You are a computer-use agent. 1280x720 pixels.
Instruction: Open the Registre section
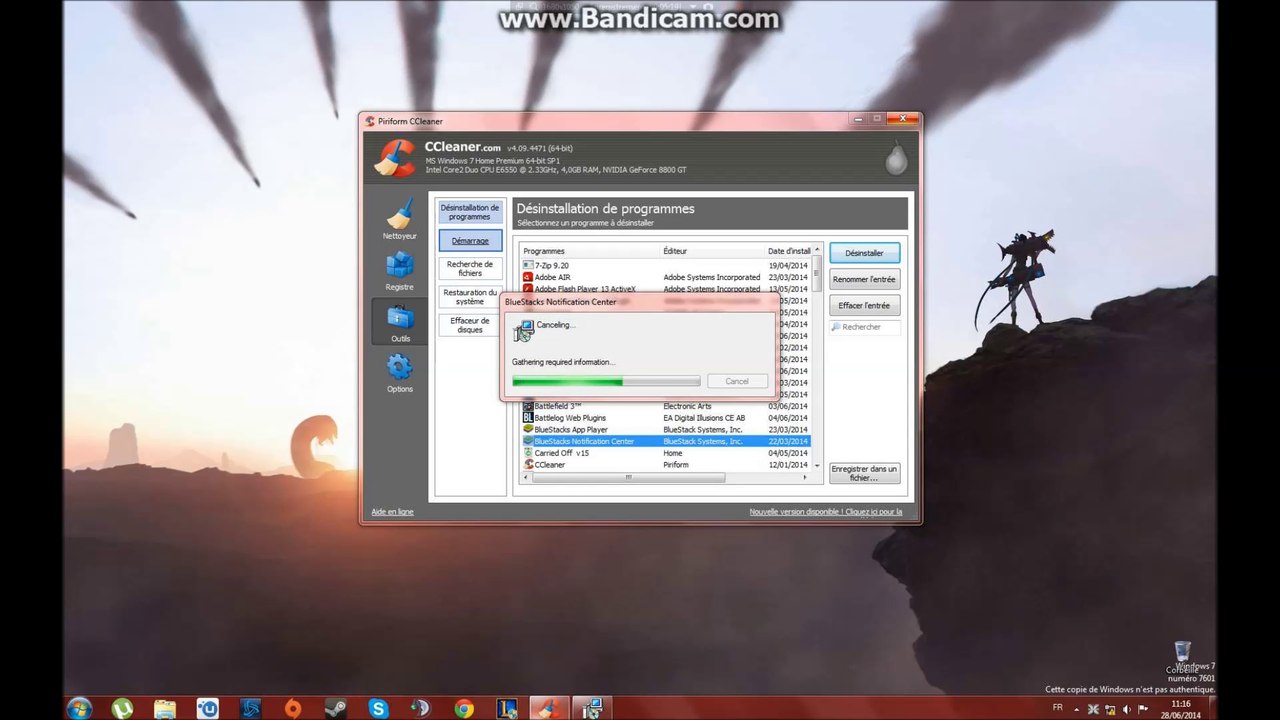(400, 270)
